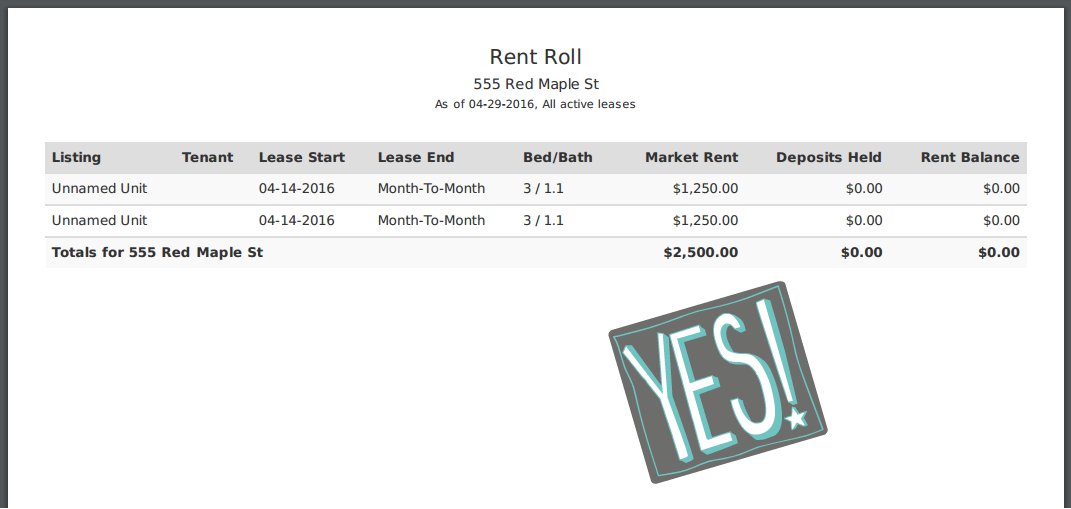Click the 'Deposits Held' column header
1071x509 pixels.
tap(829, 157)
